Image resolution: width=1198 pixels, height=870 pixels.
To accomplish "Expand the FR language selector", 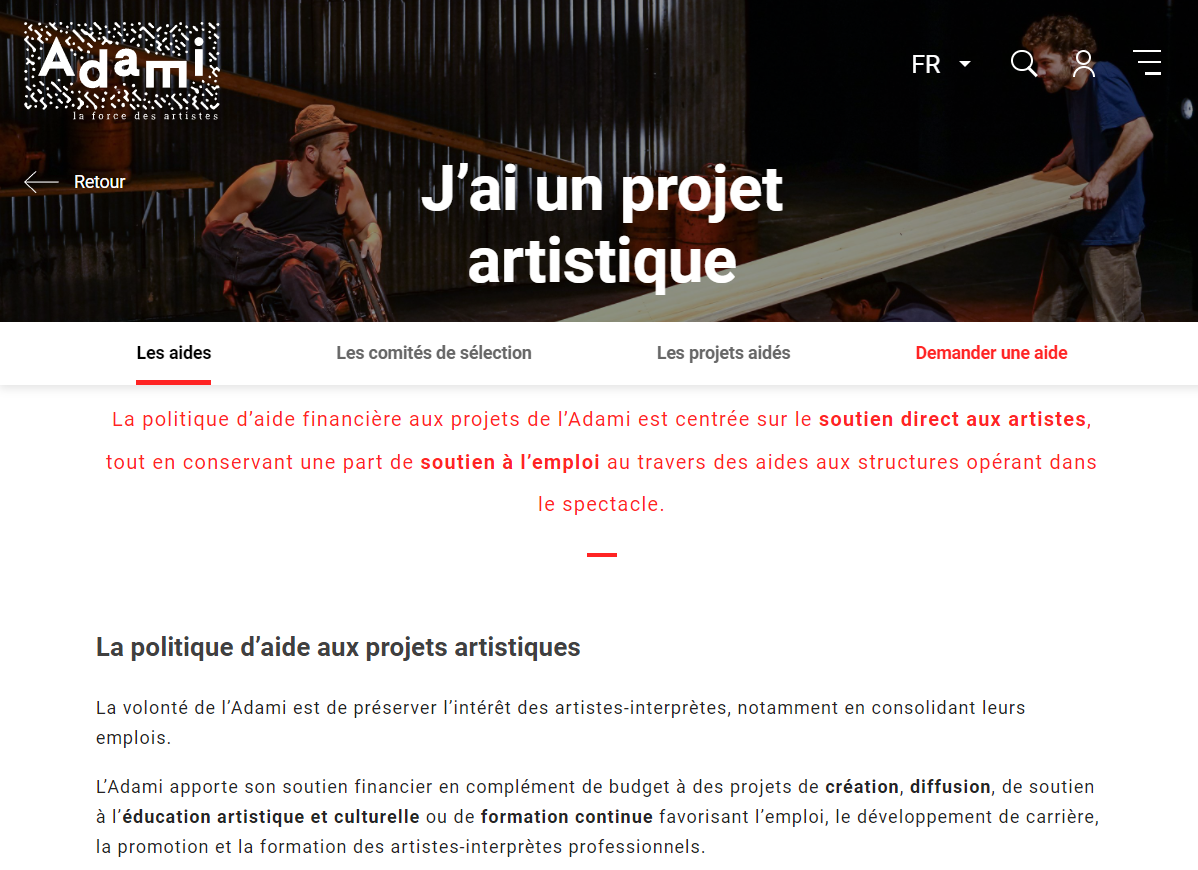I will tap(941, 64).
